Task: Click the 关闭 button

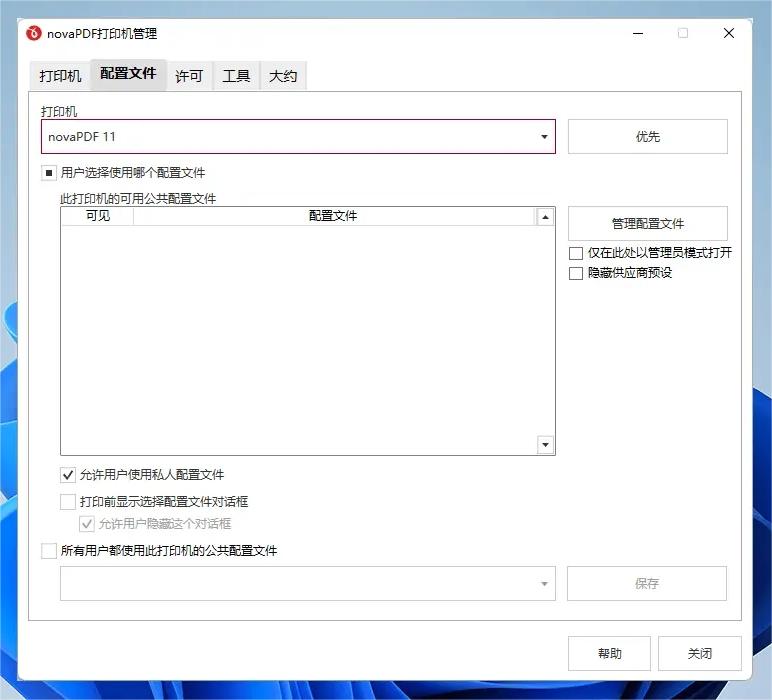Action: point(700,654)
